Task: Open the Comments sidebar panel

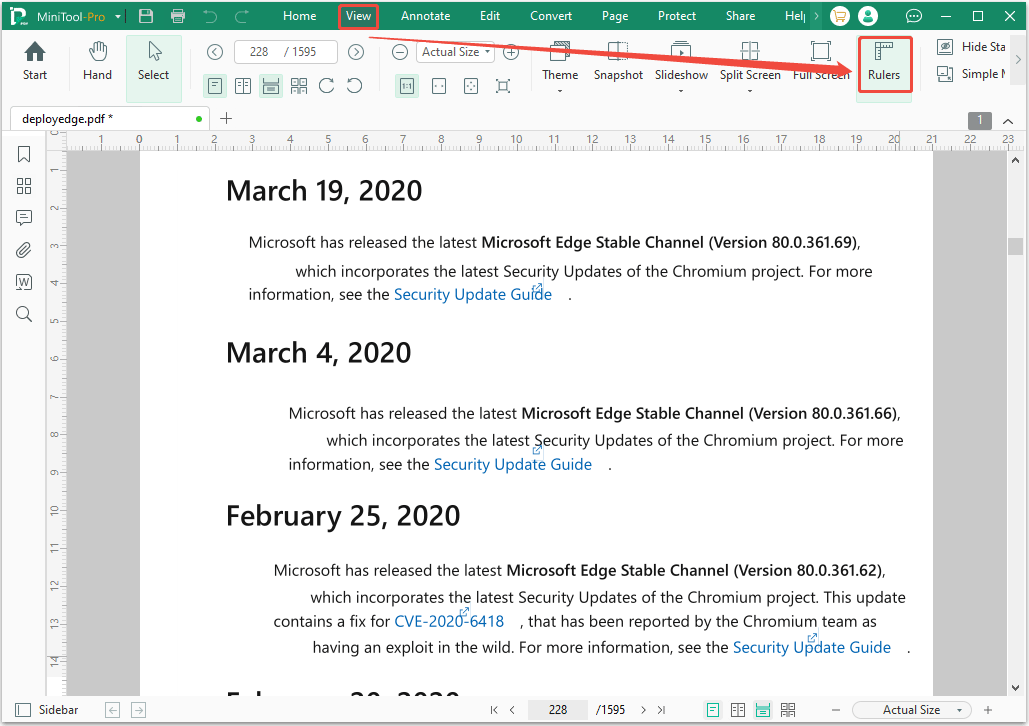Action: (x=24, y=218)
